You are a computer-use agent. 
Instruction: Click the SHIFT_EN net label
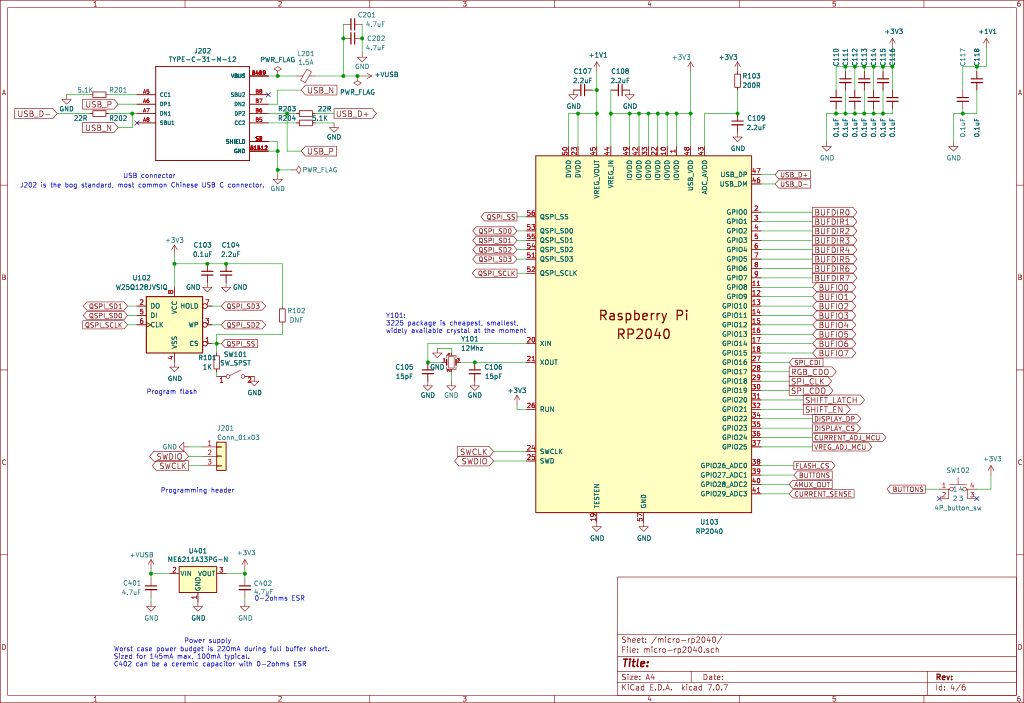pyautogui.click(x=827, y=410)
